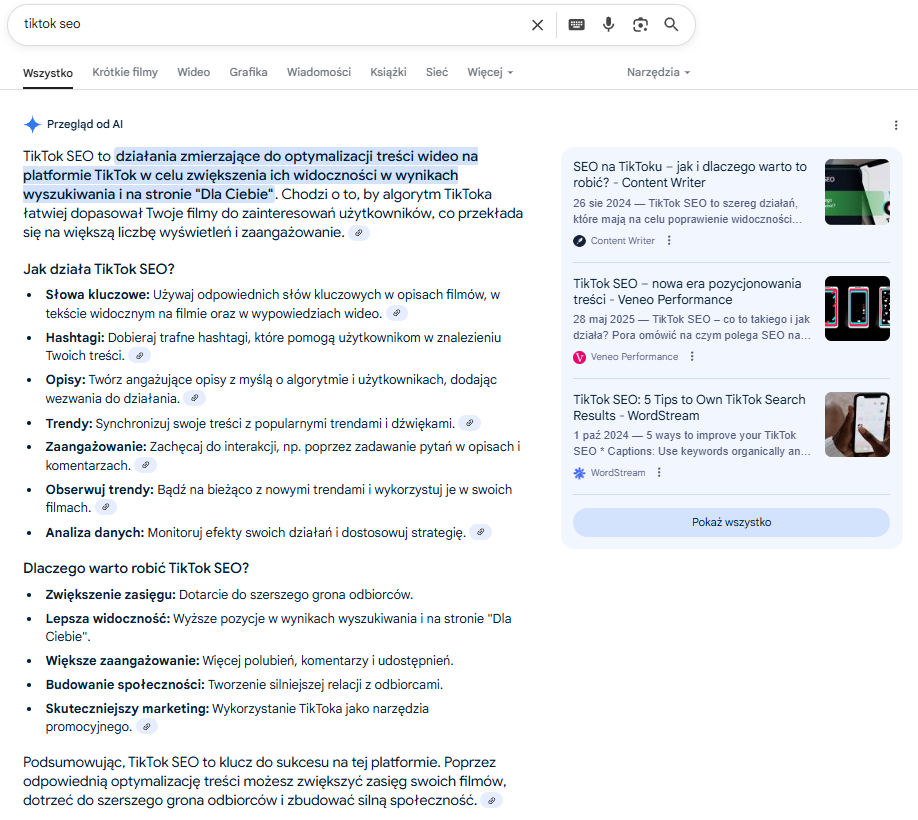918x820 pixels.
Task: Start voice search with microphone icon
Action: pyautogui.click(x=608, y=25)
